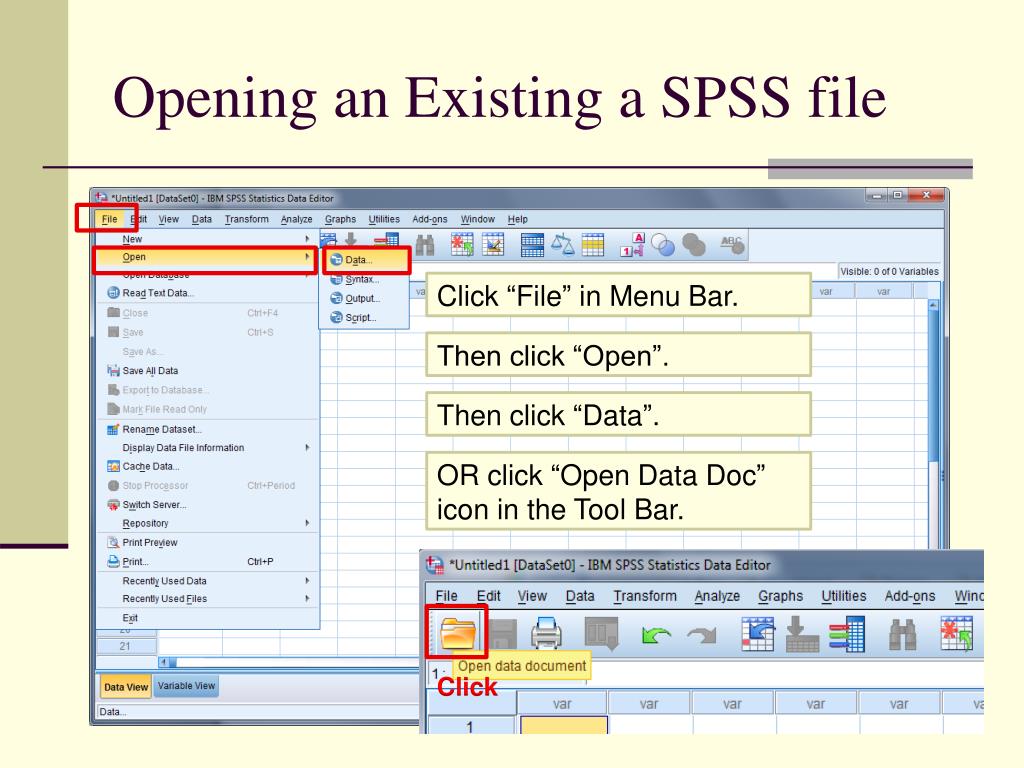The width and height of the screenshot is (1024, 768).
Task: Select Print... in File menu
Action: click(x=208, y=562)
